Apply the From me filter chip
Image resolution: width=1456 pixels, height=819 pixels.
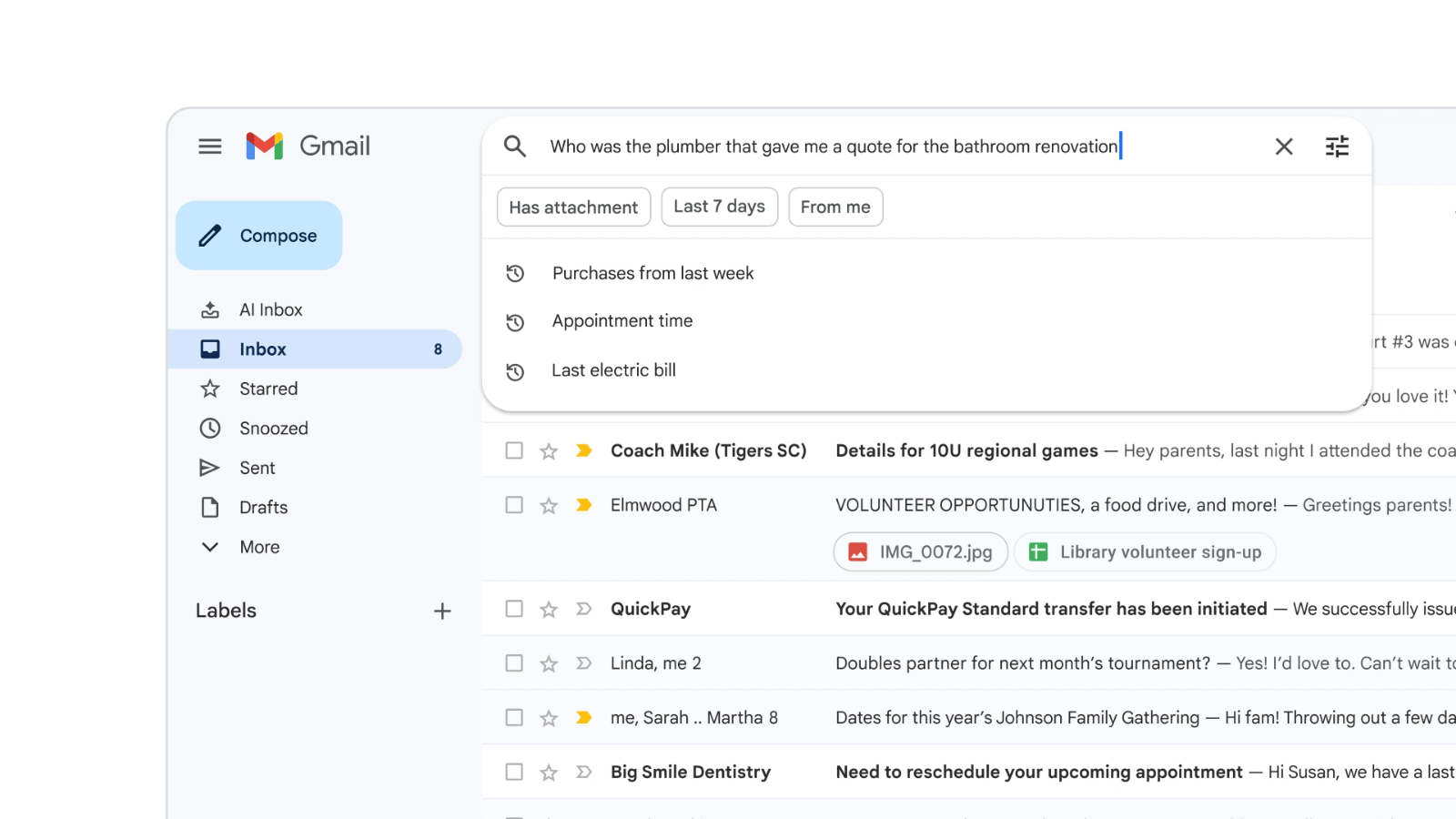point(834,207)
